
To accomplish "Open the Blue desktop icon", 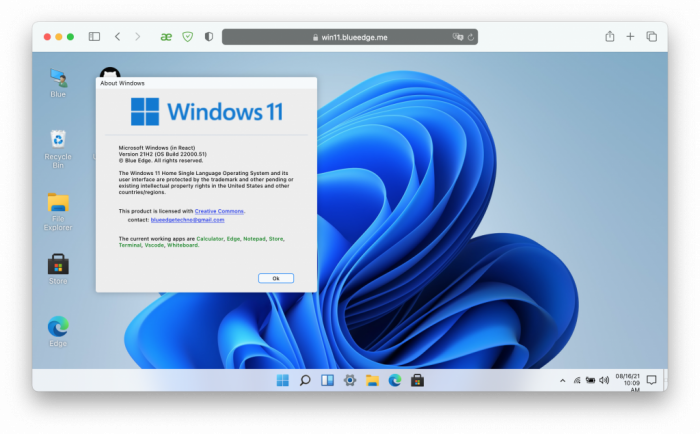I will (x=58, y=83).
